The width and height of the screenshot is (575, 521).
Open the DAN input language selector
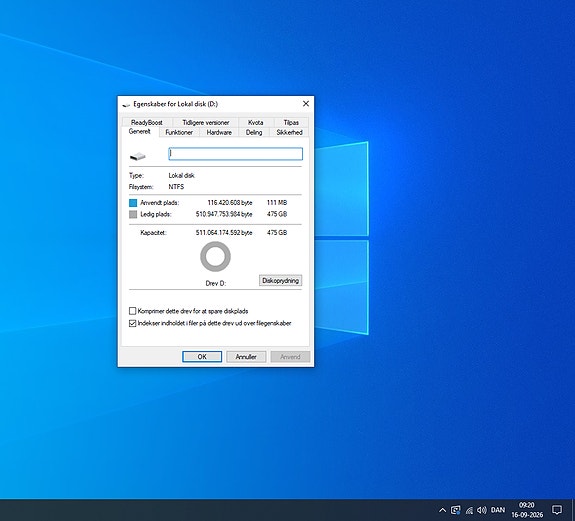497,510
